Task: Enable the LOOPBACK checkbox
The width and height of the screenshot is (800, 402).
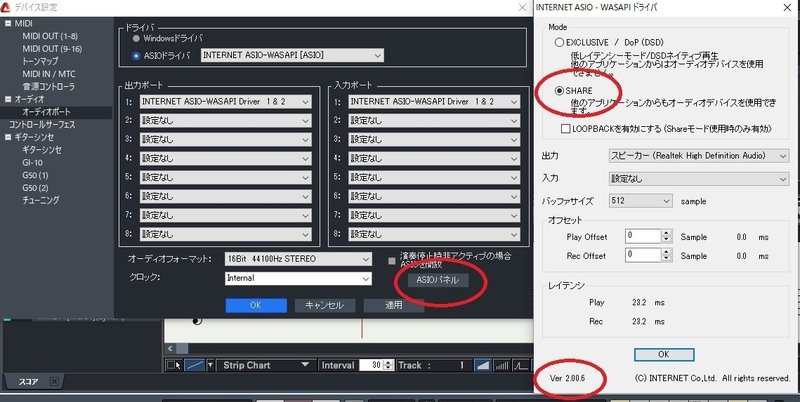Action: pos(565,129)
